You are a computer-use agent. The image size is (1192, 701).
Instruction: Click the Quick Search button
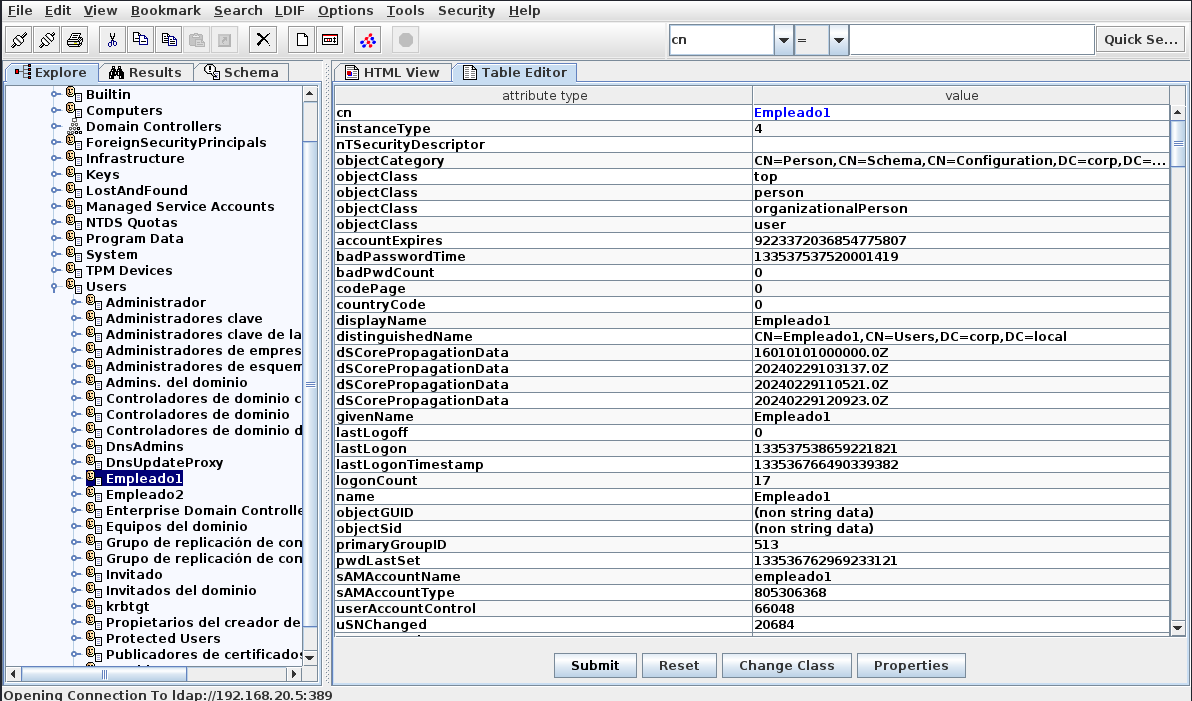1140,40
